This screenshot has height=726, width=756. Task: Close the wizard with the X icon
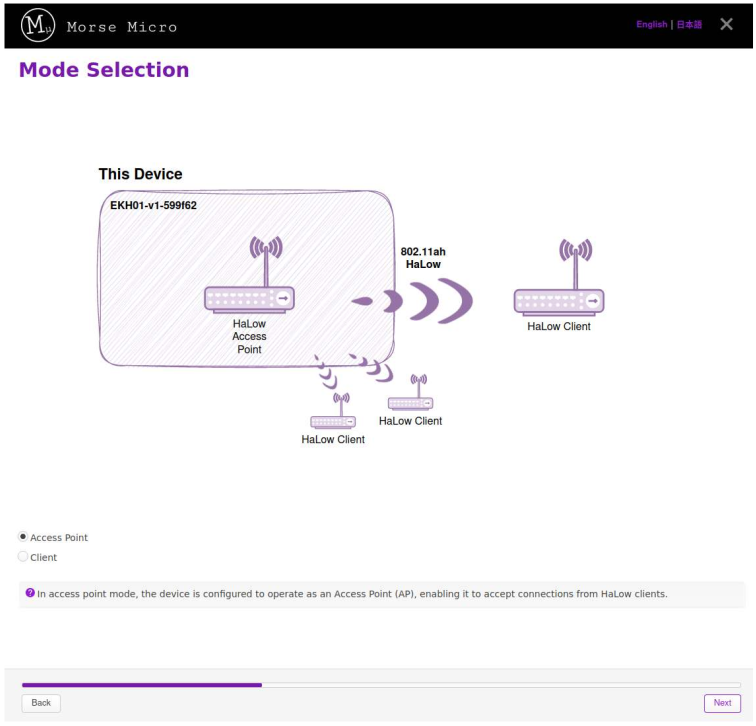(x=727, y=24)
